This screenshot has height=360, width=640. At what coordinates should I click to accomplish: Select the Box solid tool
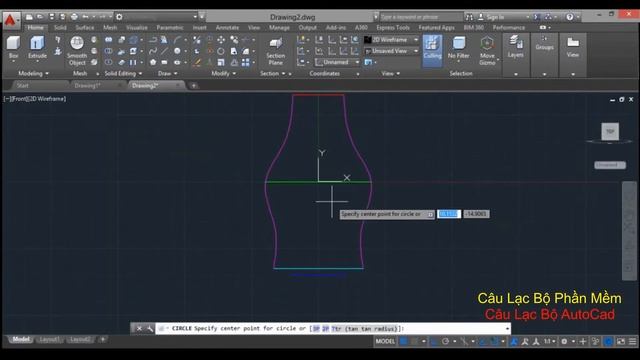point(13,47)
